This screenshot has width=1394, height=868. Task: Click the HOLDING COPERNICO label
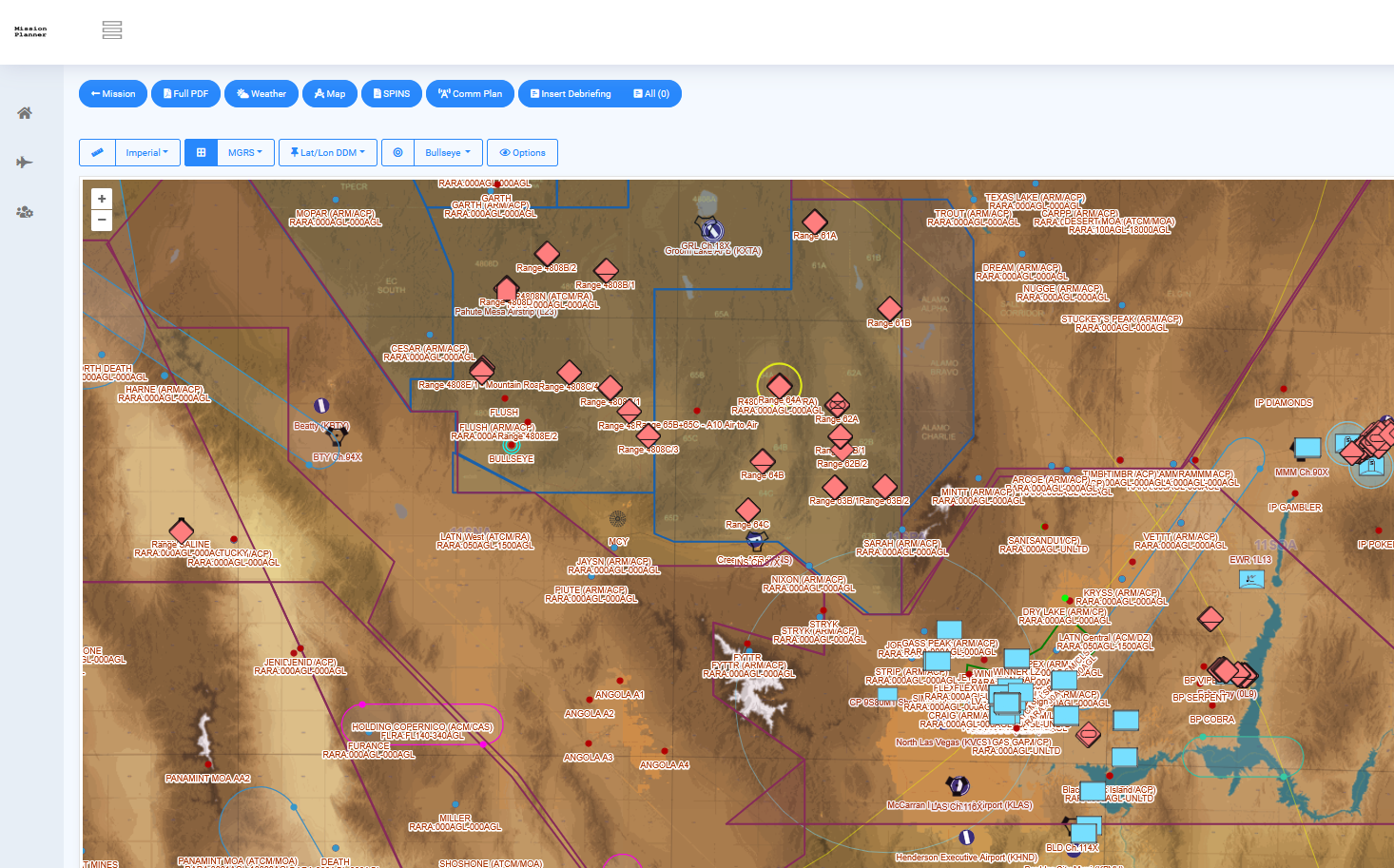(x=422, y=727)
